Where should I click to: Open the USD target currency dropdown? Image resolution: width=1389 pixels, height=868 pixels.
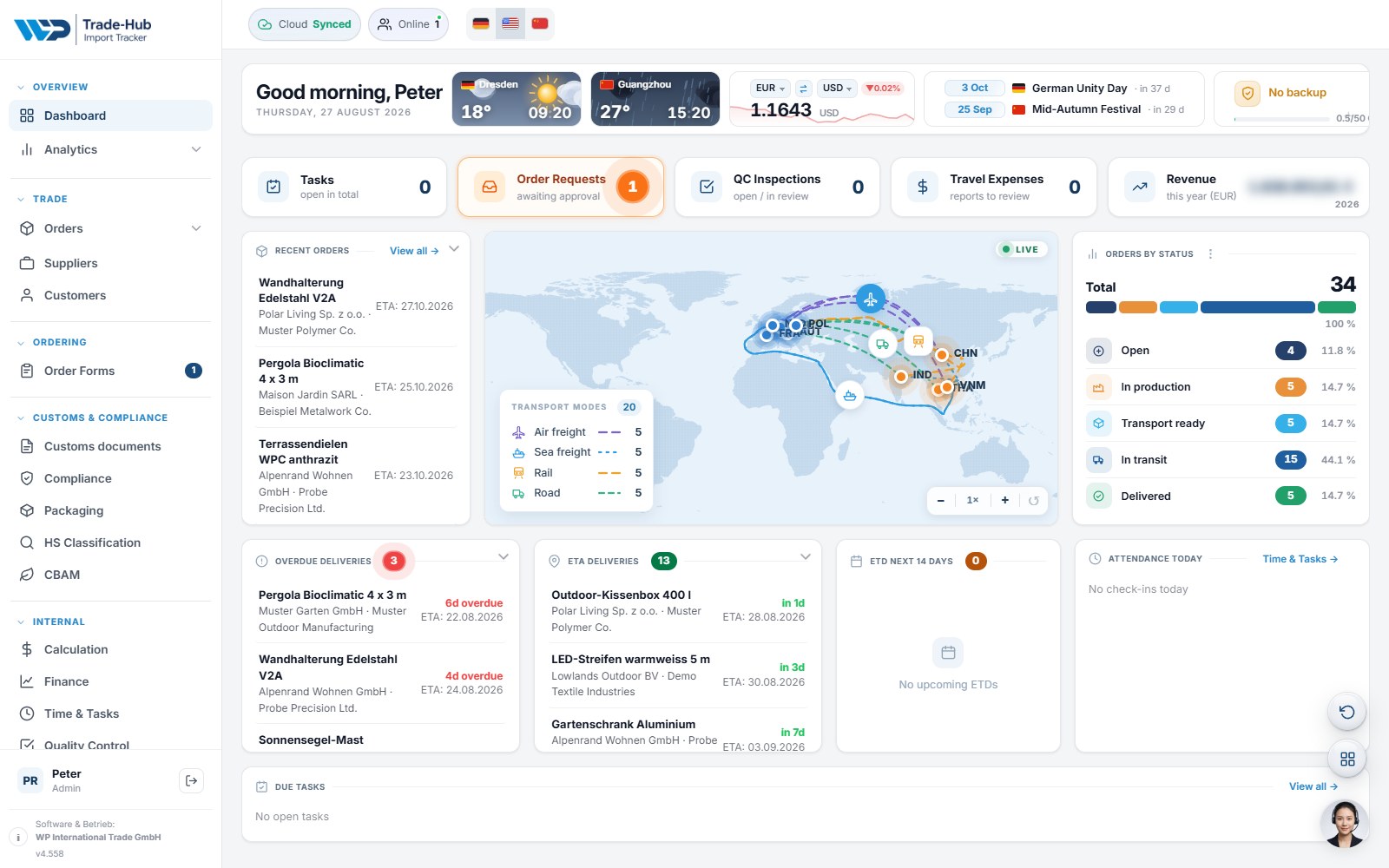click(838, 88)
